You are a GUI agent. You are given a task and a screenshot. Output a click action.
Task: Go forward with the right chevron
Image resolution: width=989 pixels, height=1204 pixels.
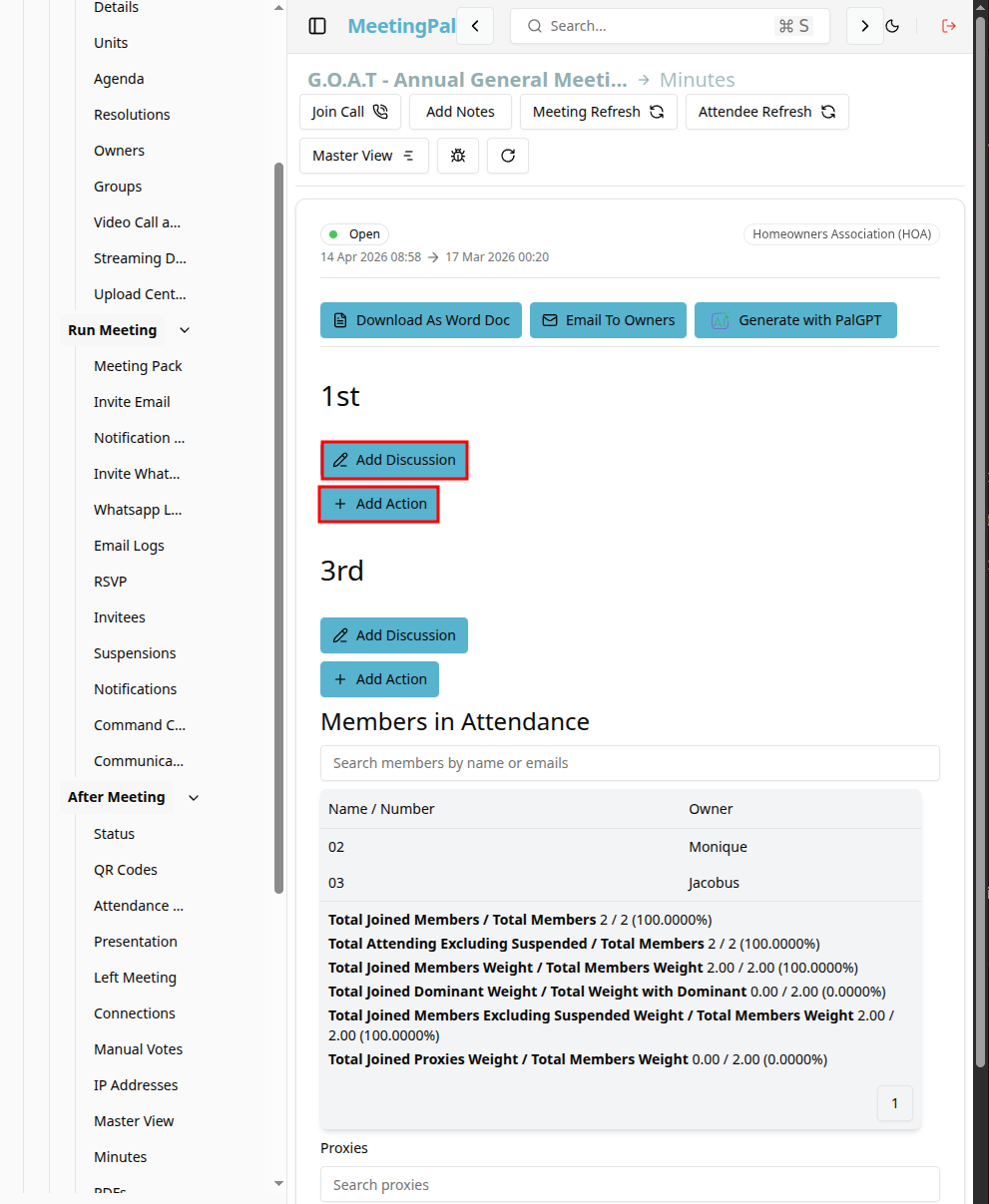coord(865,26)
